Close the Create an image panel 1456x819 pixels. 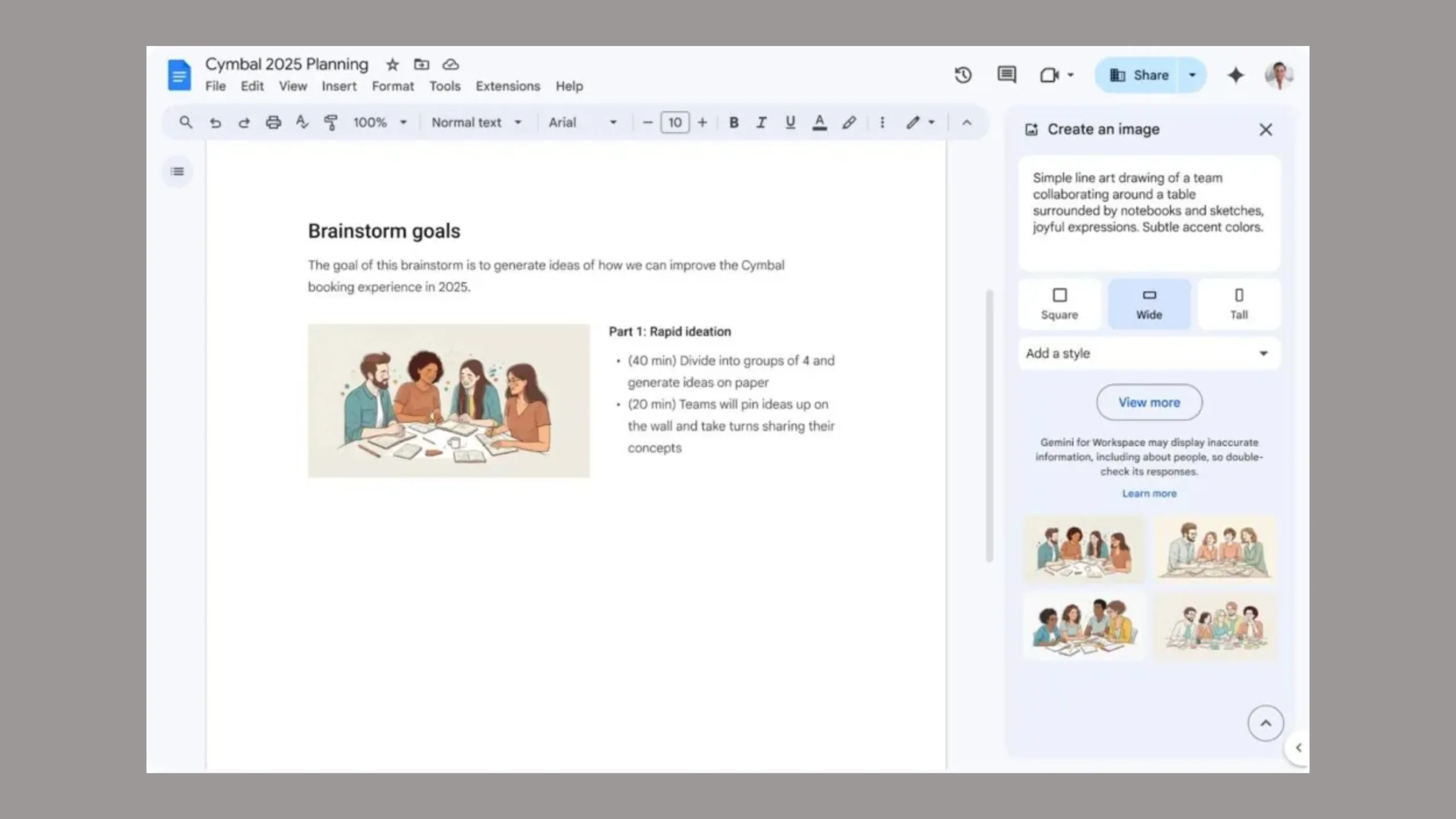coord(1265,130)
